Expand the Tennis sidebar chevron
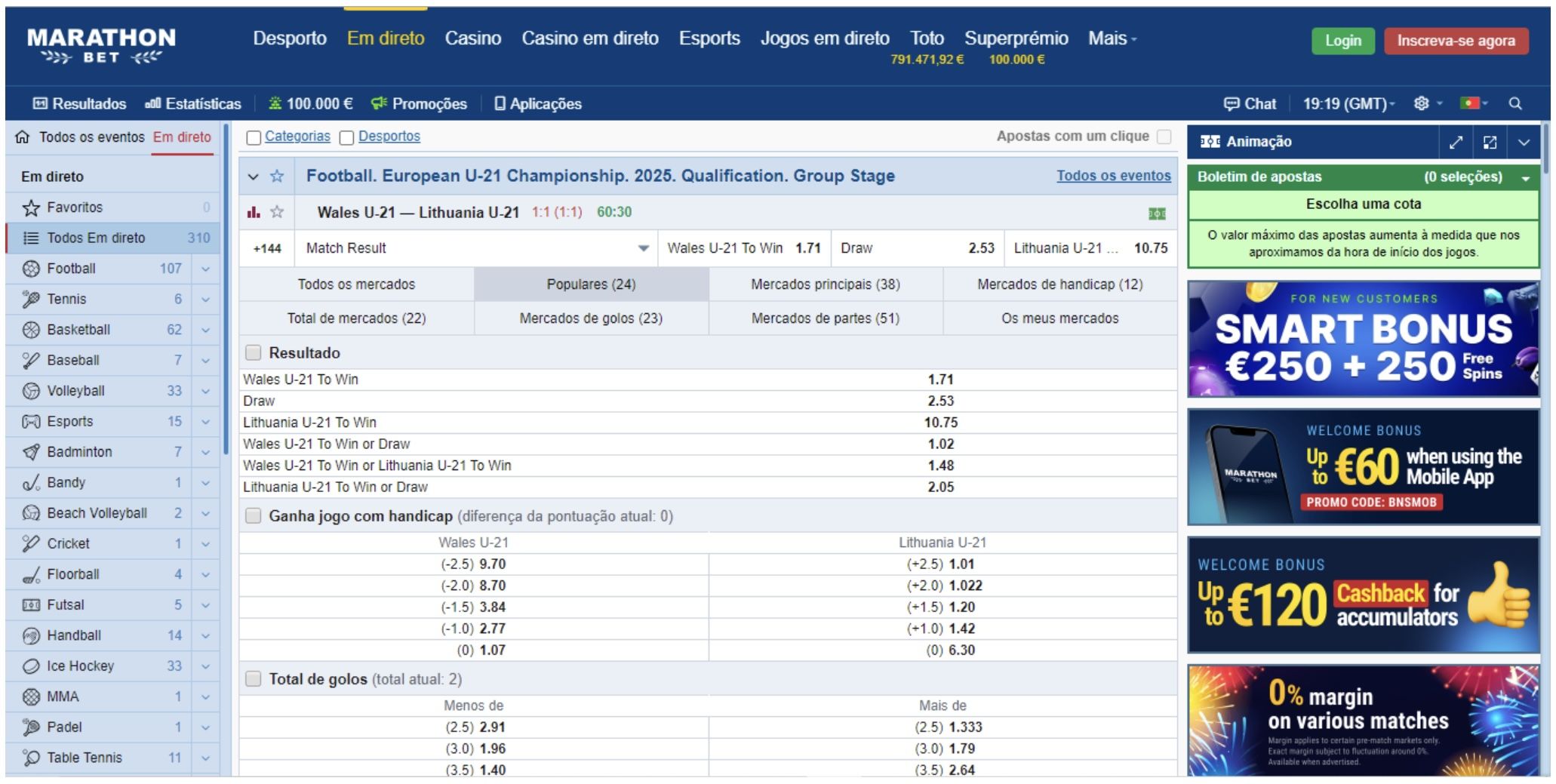Viewport: 1556px width, 784px height. point(205,300)
